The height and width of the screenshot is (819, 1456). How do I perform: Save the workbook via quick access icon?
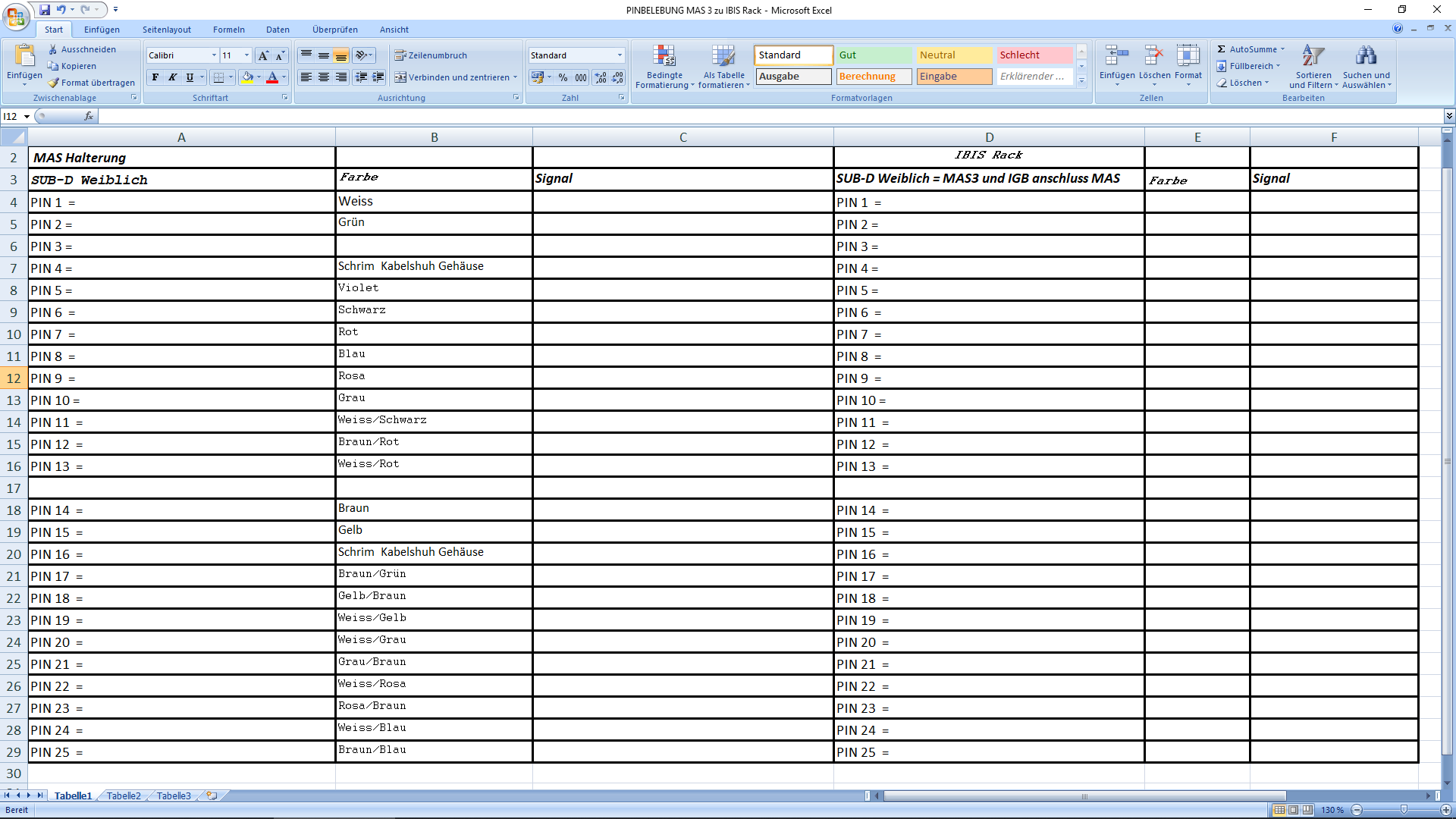tap(45, 10)
